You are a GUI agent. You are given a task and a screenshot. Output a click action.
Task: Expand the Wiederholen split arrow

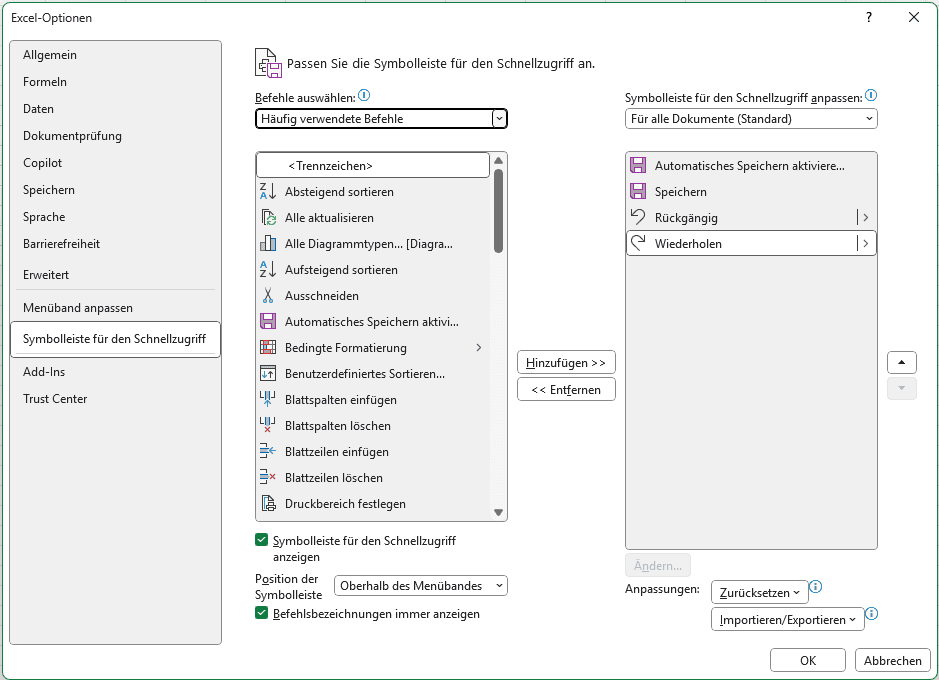pyautogui.click(x=865, y=243)
